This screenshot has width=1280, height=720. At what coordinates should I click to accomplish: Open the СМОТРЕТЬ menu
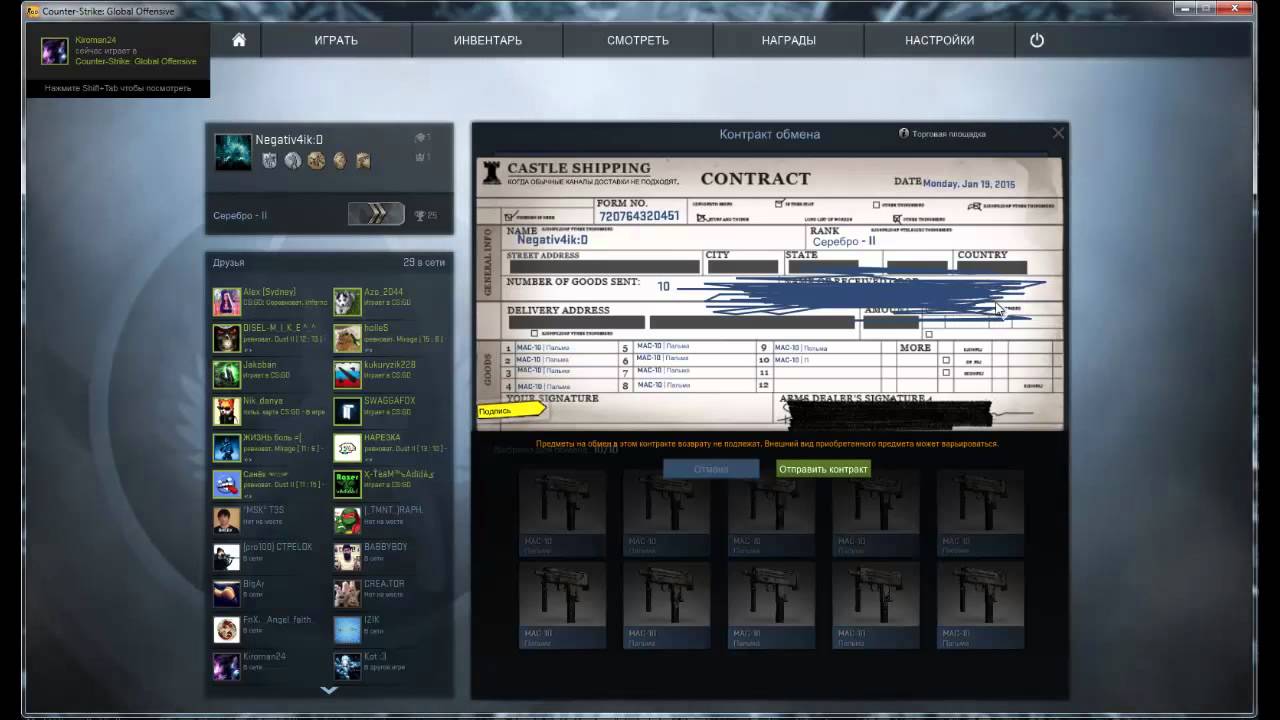pos(638,40)
